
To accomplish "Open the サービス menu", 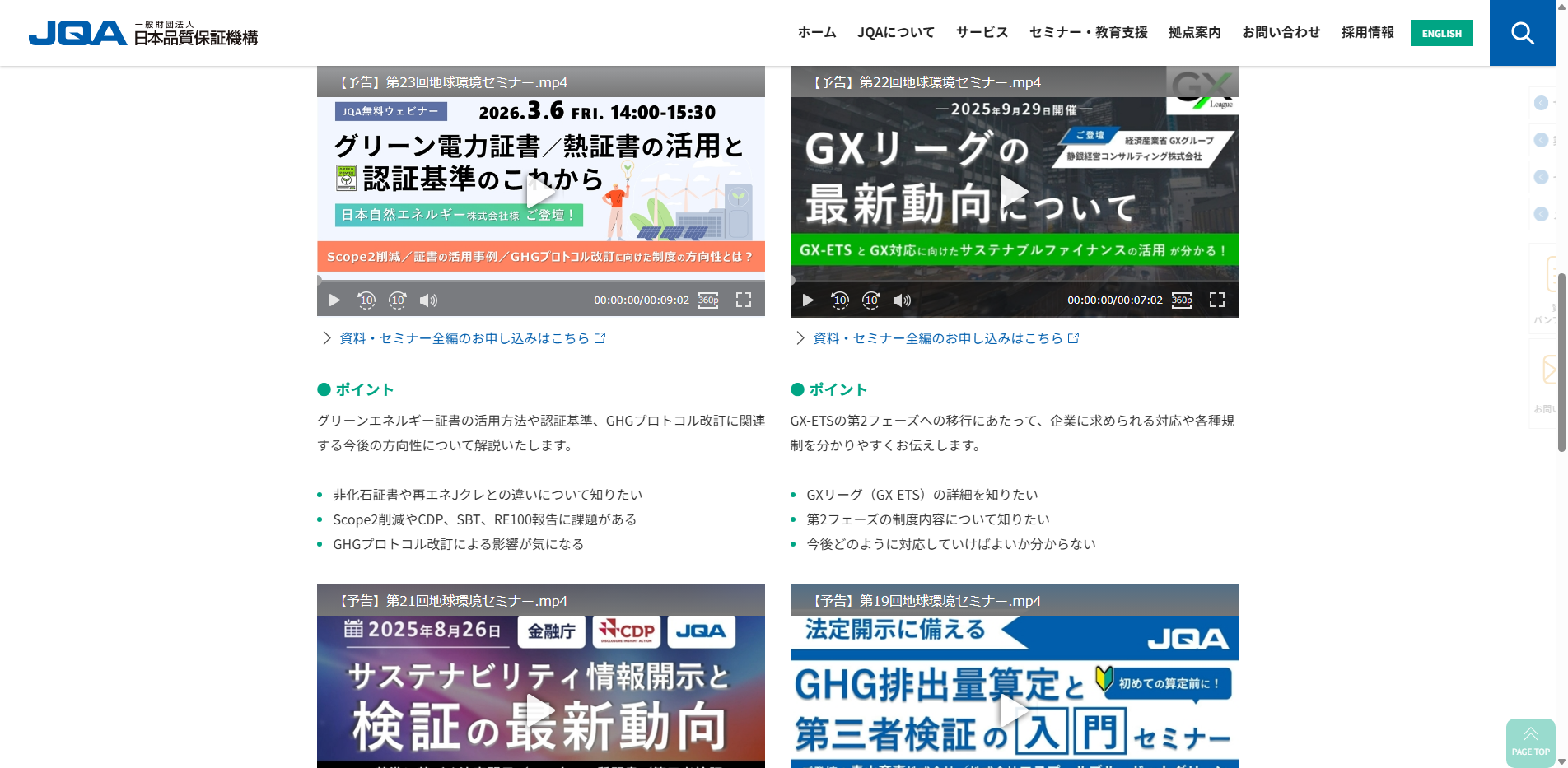I will pyautogui.click(x=981, y=32).
